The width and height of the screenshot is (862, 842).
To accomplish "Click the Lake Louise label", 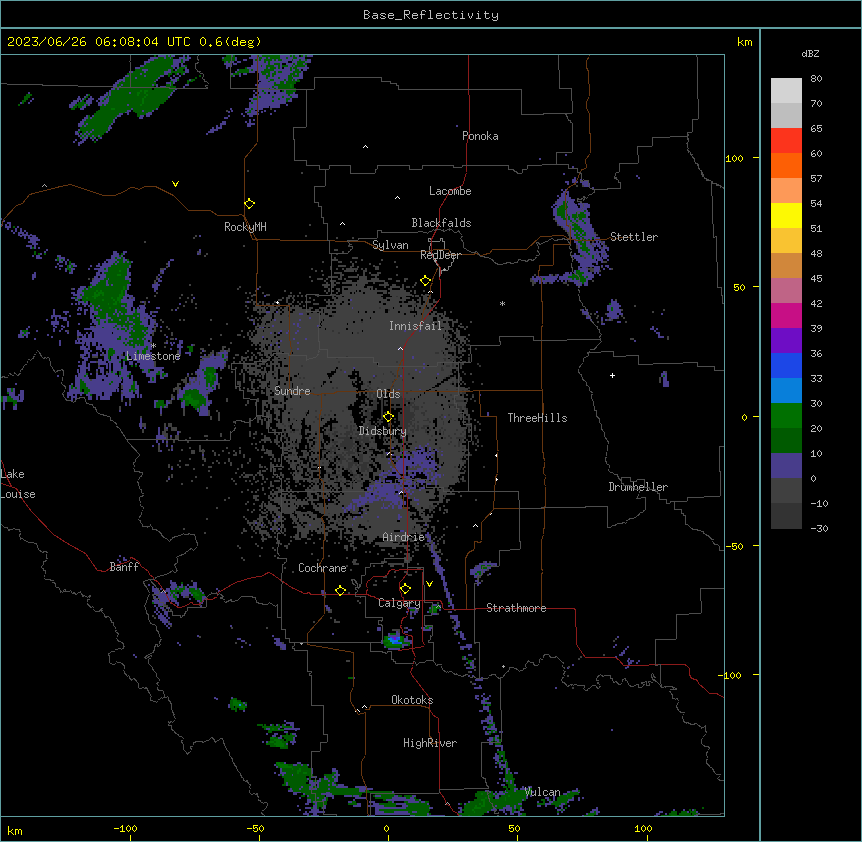I will (x=18, y=484).
